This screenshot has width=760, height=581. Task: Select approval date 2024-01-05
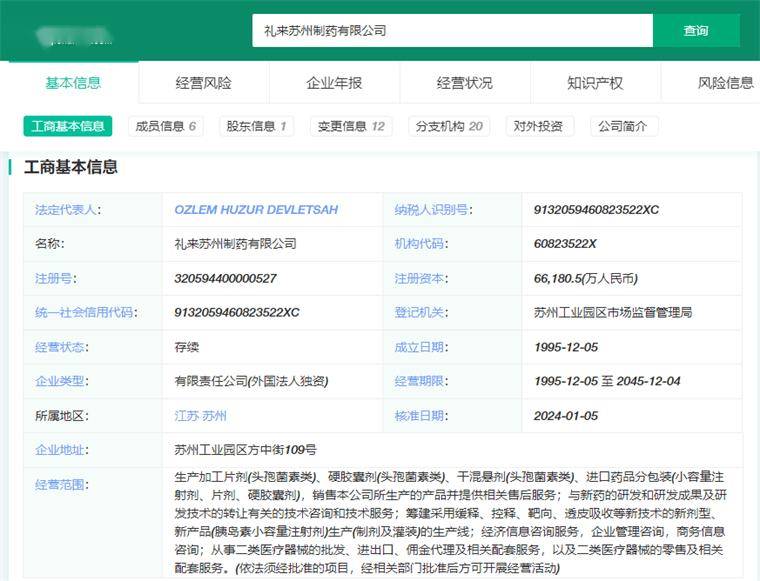566,416
